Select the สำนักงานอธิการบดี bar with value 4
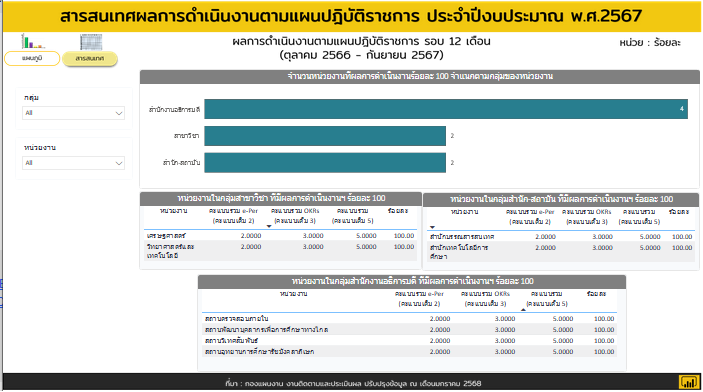This screenshot has width=703, height=392. point(446,109)
